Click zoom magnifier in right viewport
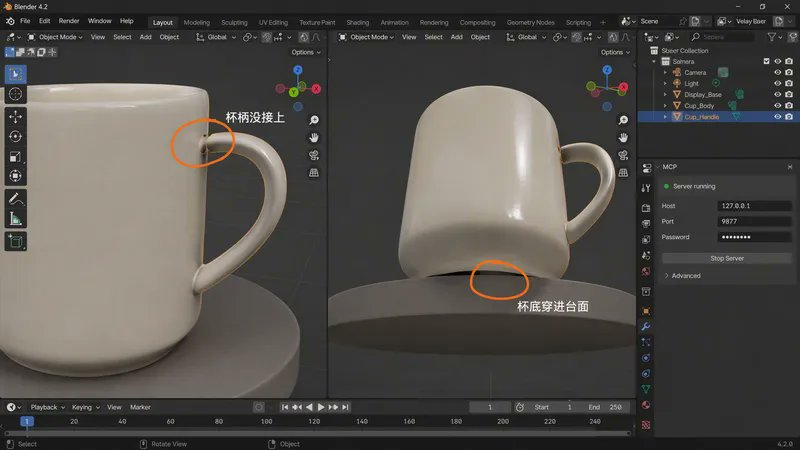Screen dimensions: 800x450 pyautogui.click(x=623, y=120)
